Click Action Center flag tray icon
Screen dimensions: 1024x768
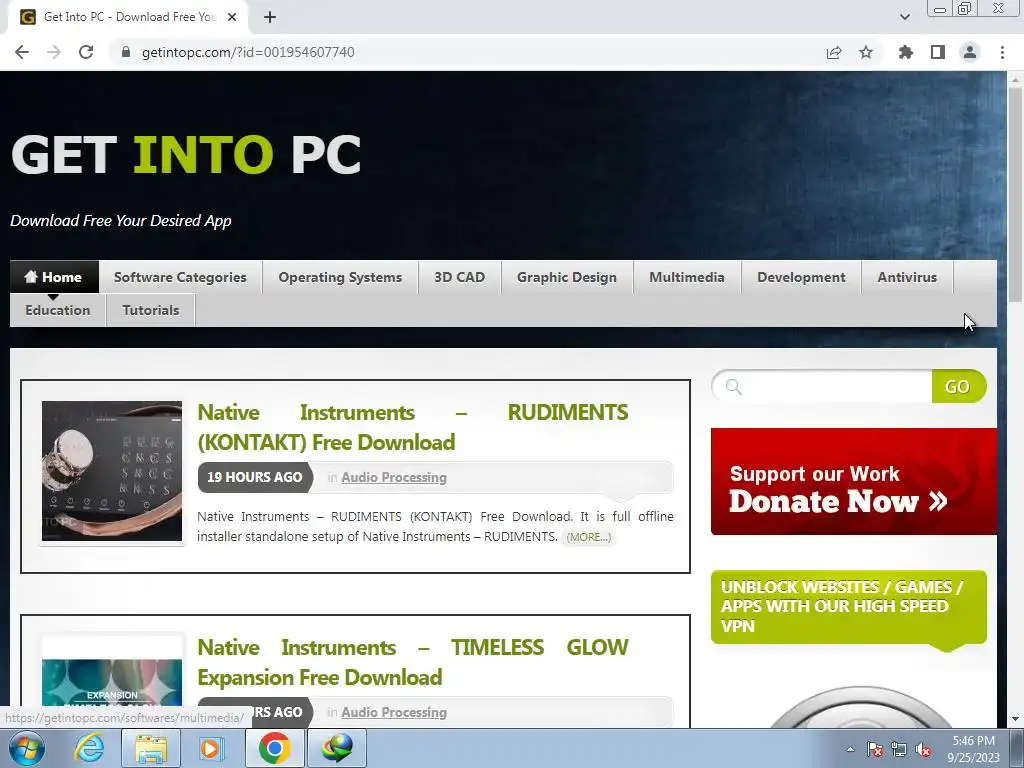coord(875,749)
